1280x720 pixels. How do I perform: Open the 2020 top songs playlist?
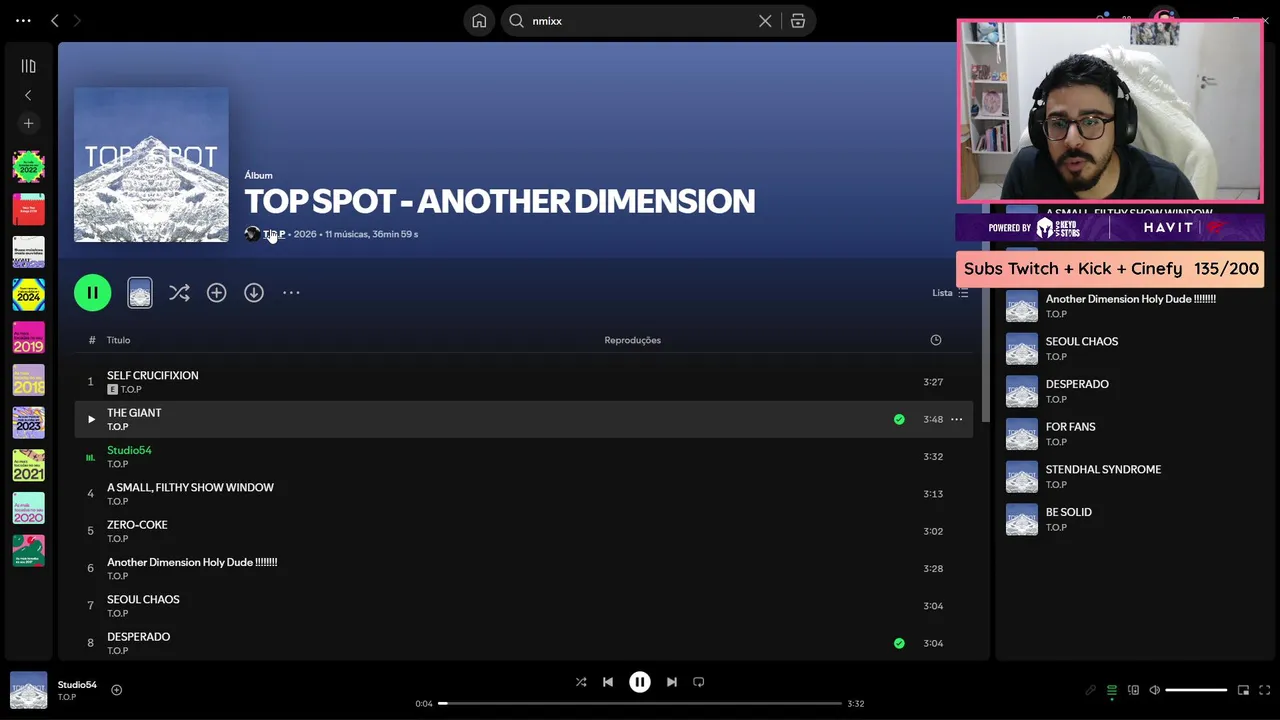pos(28,507)
